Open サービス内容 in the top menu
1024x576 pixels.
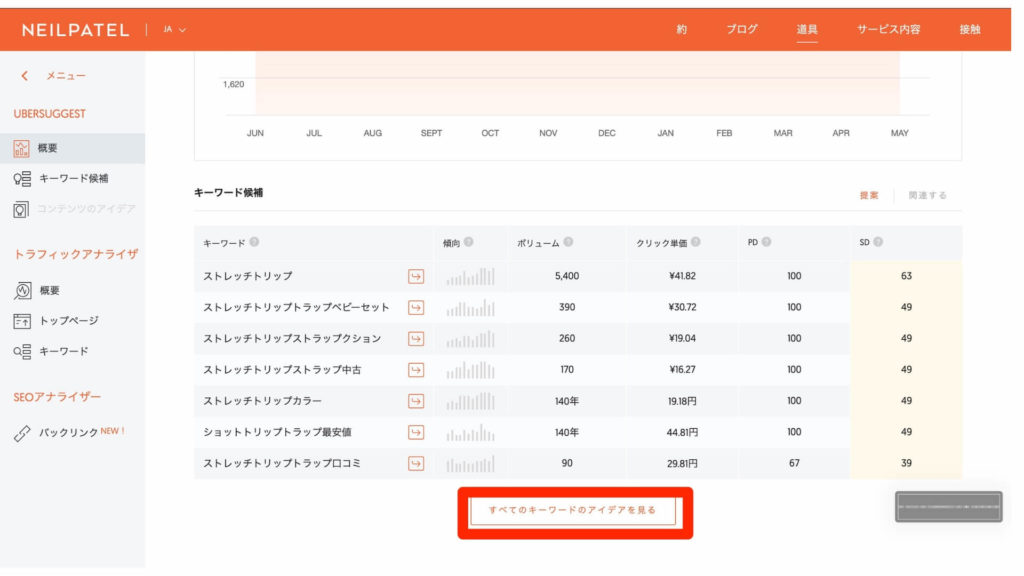coord(888,30)
